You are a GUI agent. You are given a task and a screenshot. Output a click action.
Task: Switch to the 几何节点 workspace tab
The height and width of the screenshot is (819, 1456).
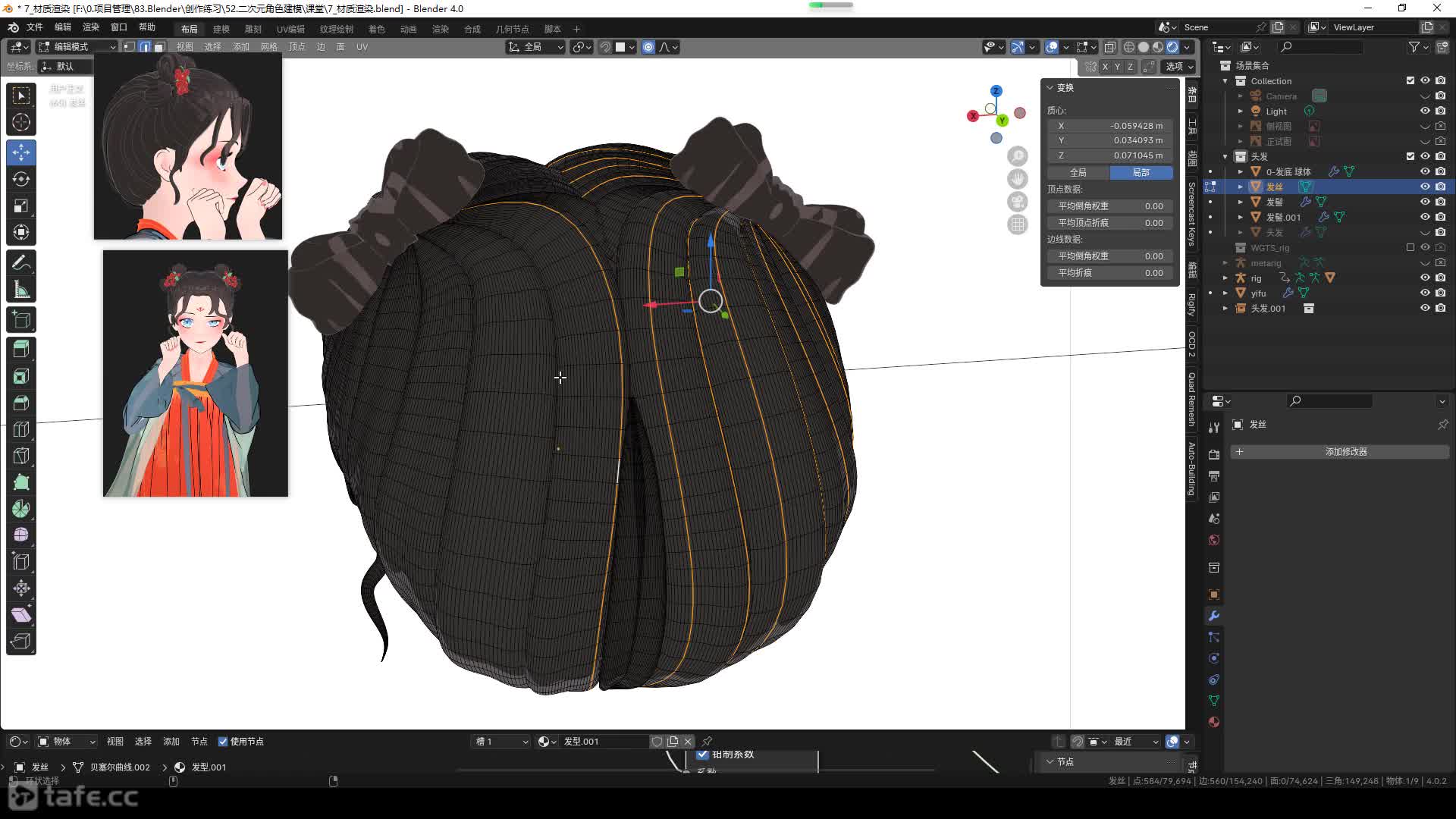513,29
